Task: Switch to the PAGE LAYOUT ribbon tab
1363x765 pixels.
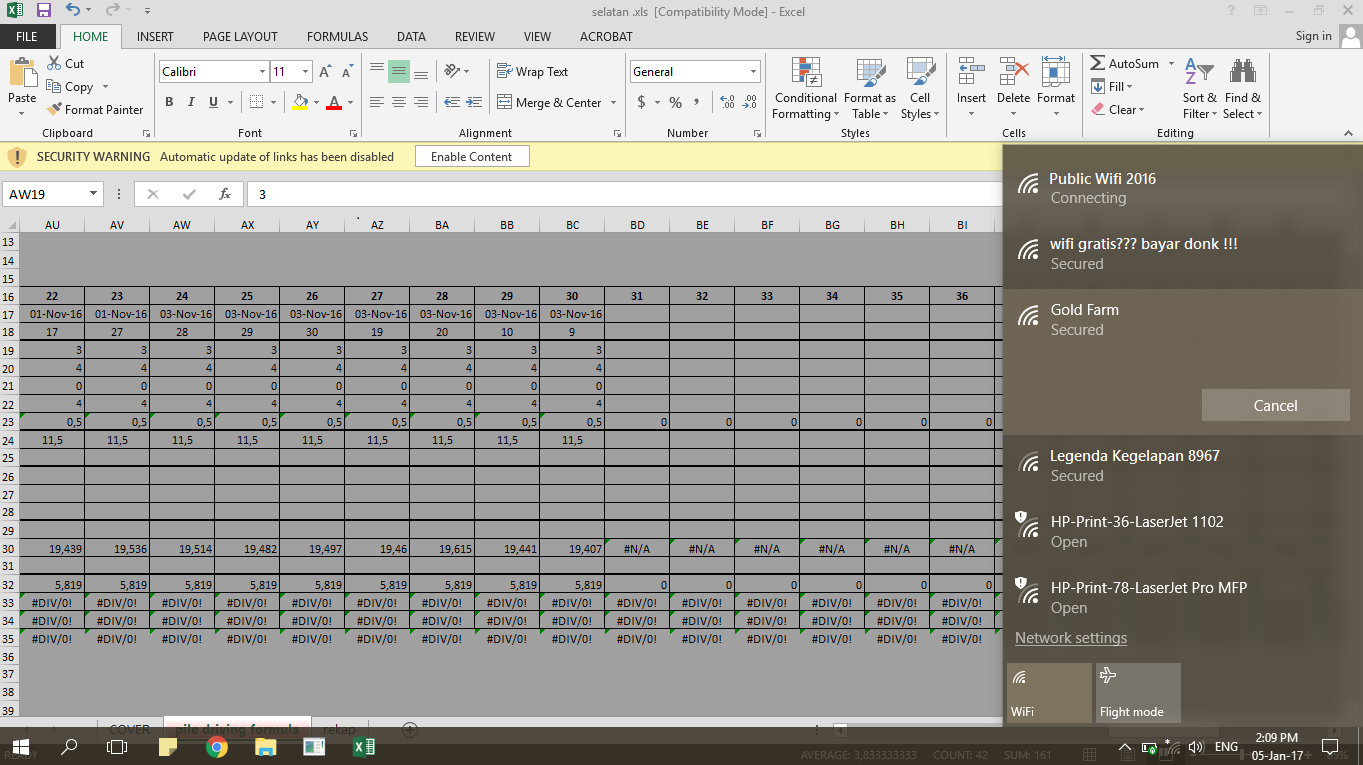Action: point(240,36)
